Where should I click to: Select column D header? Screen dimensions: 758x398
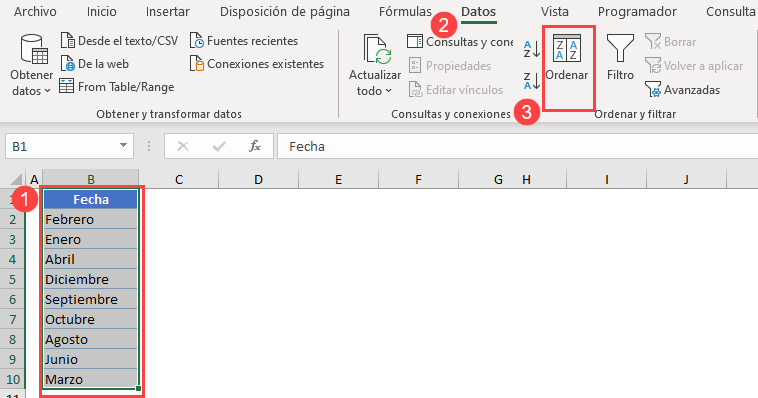[x=259, y=180]
